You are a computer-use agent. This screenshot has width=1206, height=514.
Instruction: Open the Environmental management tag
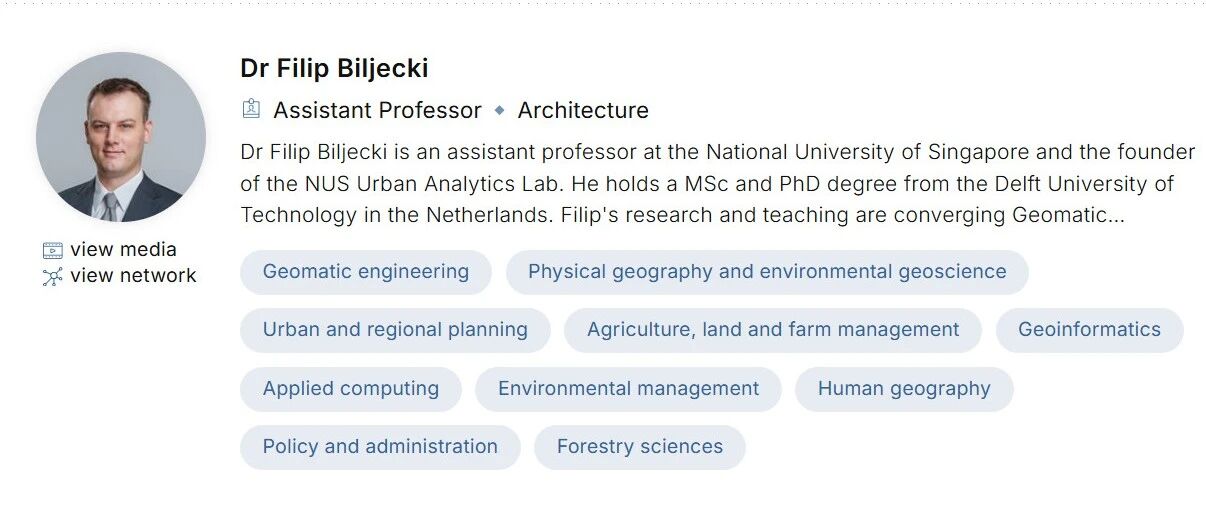pos(628,389)
